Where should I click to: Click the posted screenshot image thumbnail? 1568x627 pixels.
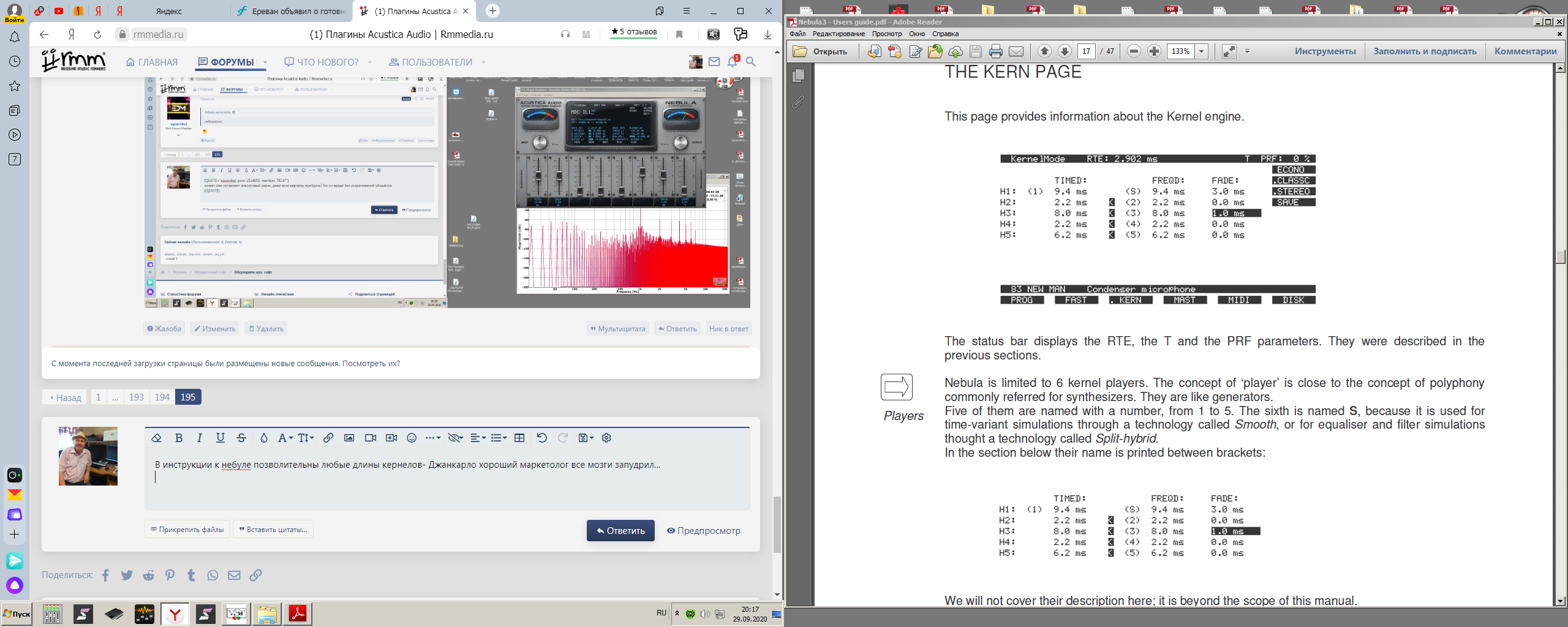tap(448, 192)
